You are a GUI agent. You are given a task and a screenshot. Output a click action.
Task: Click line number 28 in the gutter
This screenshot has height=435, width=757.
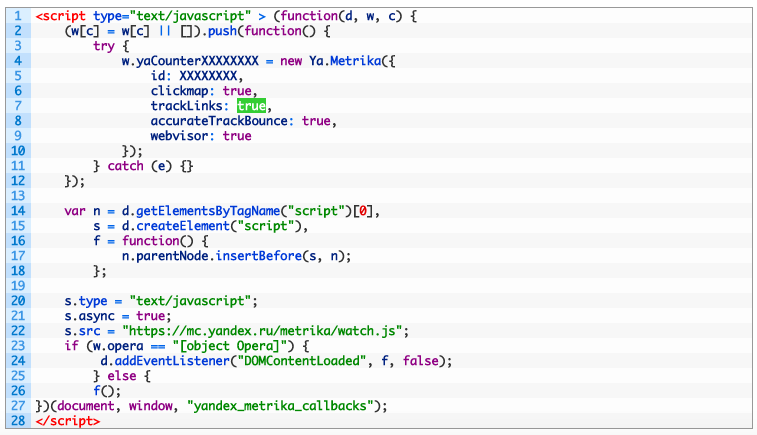(x=18, y=421)
